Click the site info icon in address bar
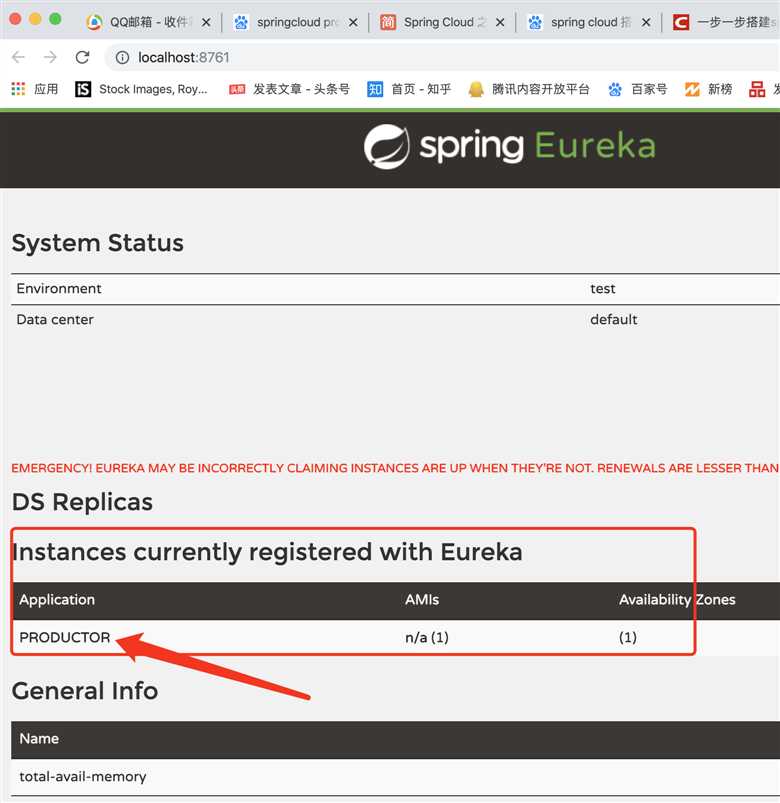Image resolution: width=780 pixels, height=803 pixels. pyautogui.click(x=122, y=57)
